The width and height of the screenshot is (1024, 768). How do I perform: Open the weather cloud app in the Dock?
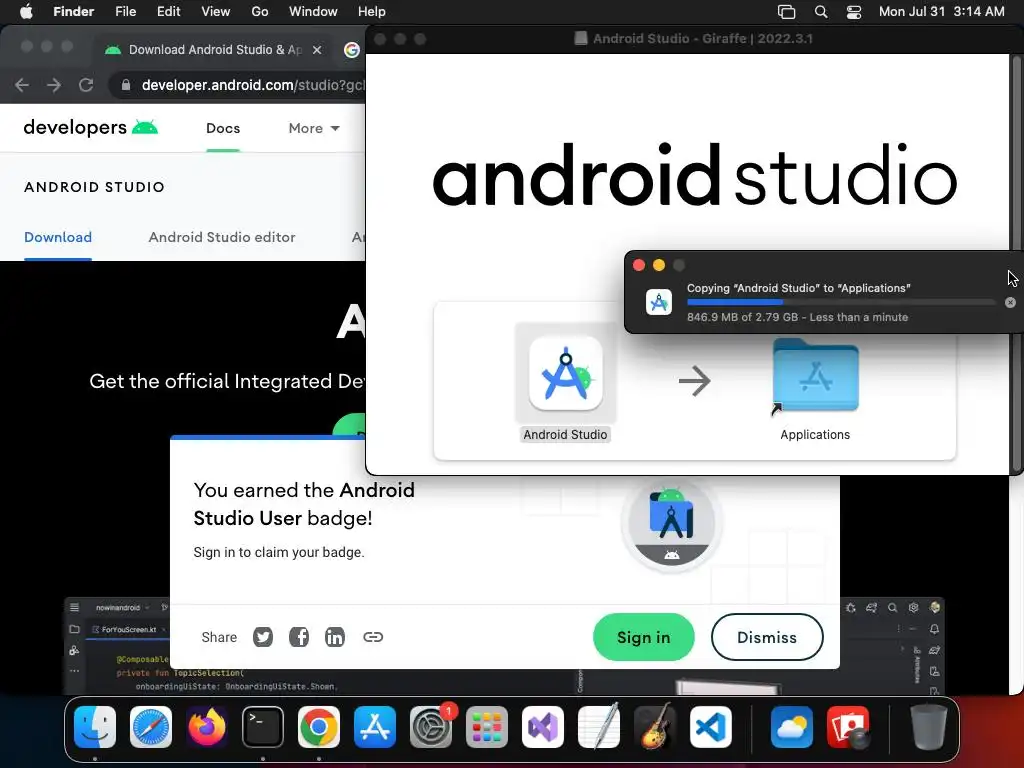coord(792,727)
